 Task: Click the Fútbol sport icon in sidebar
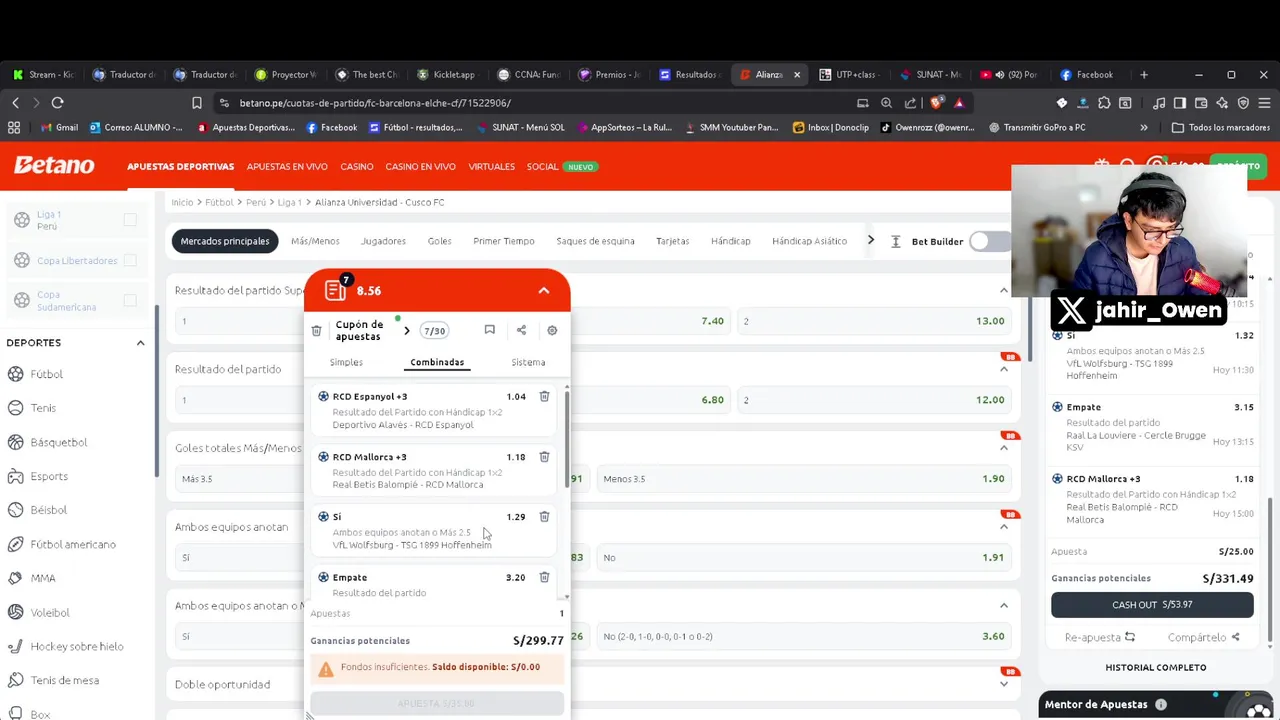pos(16,374)
